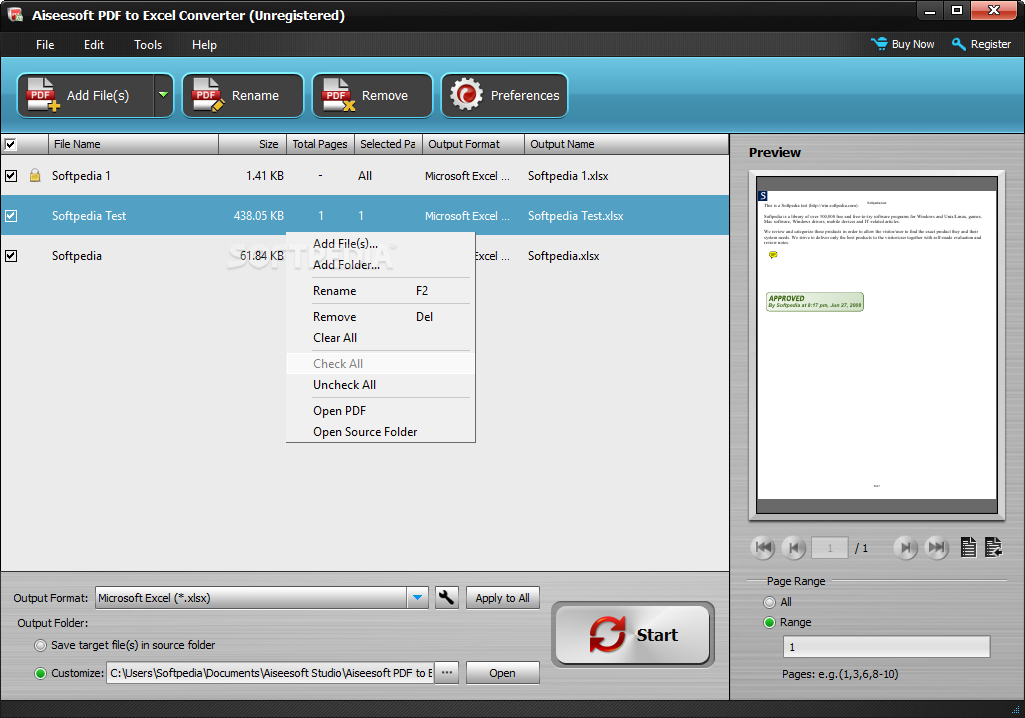Choose Open PDF in context menu

[380, 411]
